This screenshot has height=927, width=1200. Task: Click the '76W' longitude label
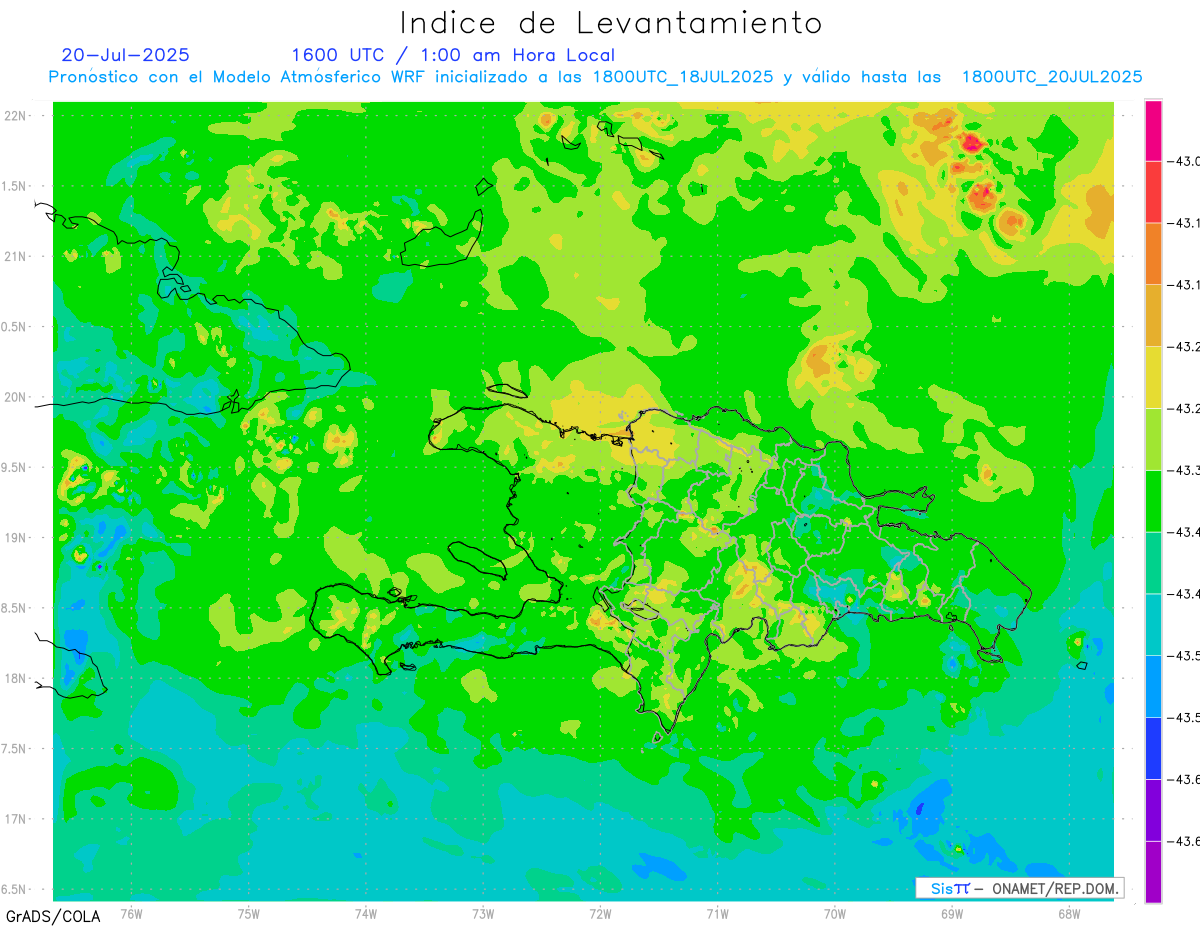[x=131, y=914]
